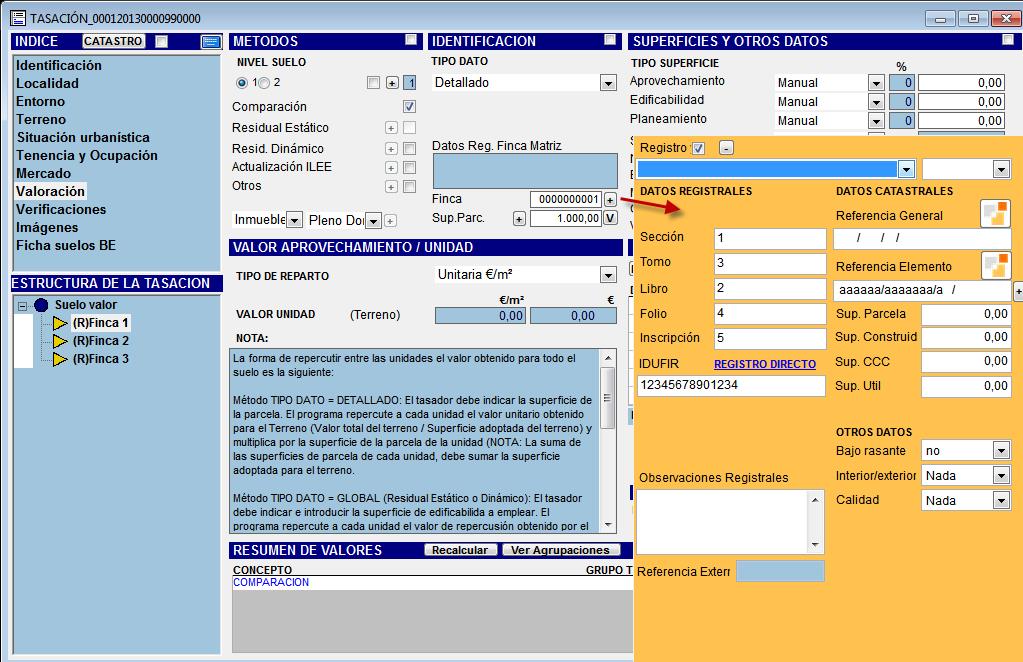Click application icon in title bar
The width and height of the screenshot is (1023, 662).
pos(18,18)
